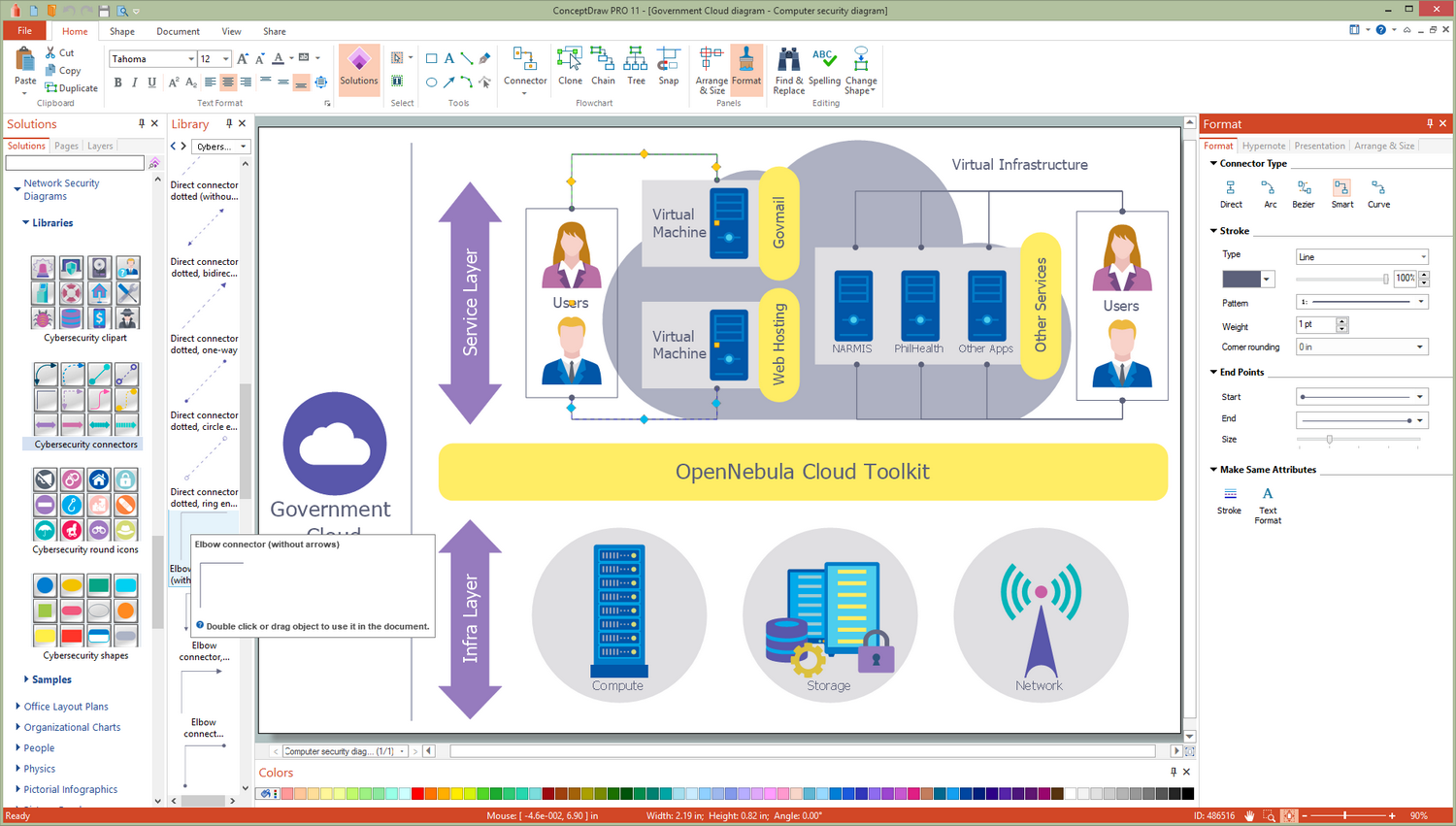Toggle Superscript formatting
Viewport: 1456px width, 826px height.
pos(174,83)
